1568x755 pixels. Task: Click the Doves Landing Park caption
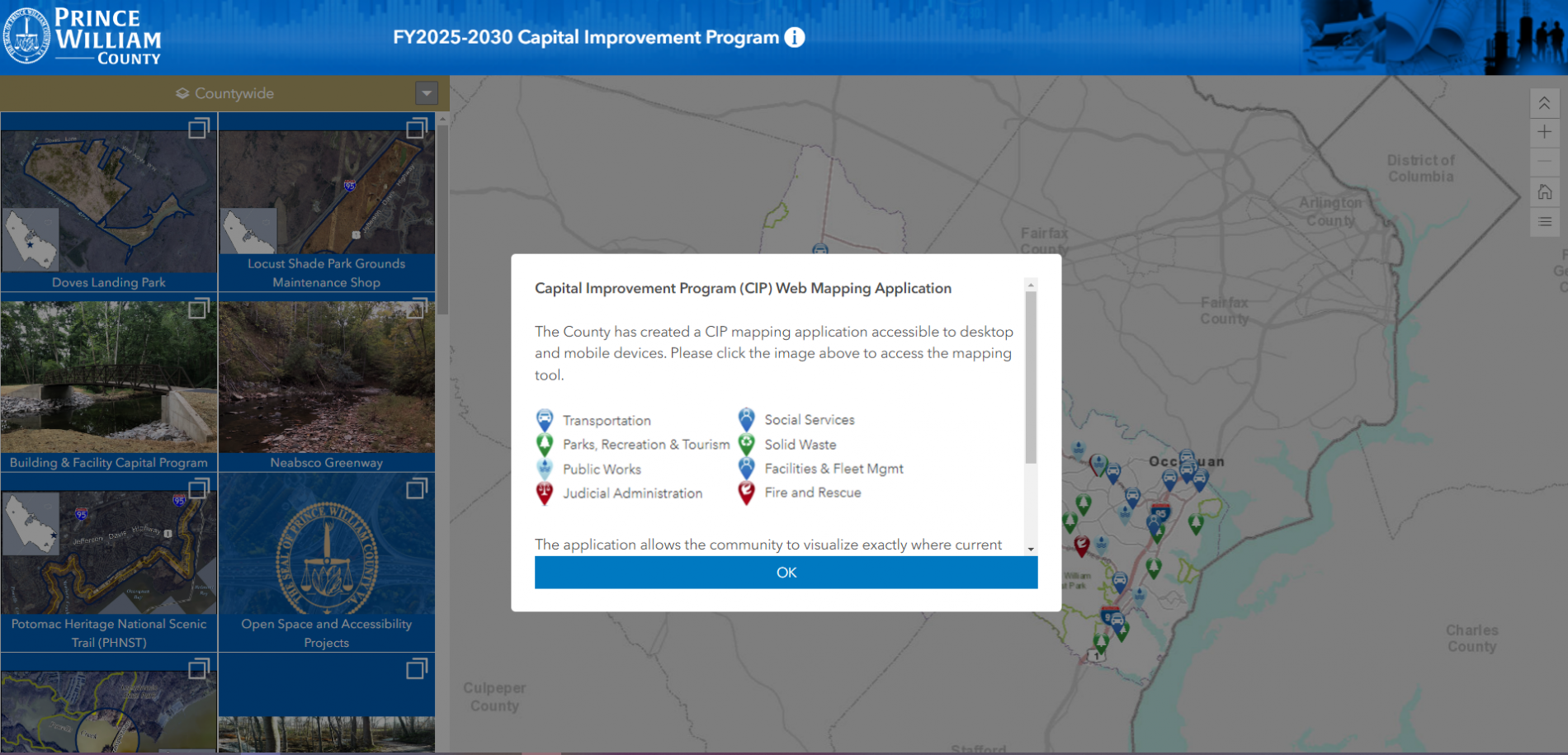109,282
